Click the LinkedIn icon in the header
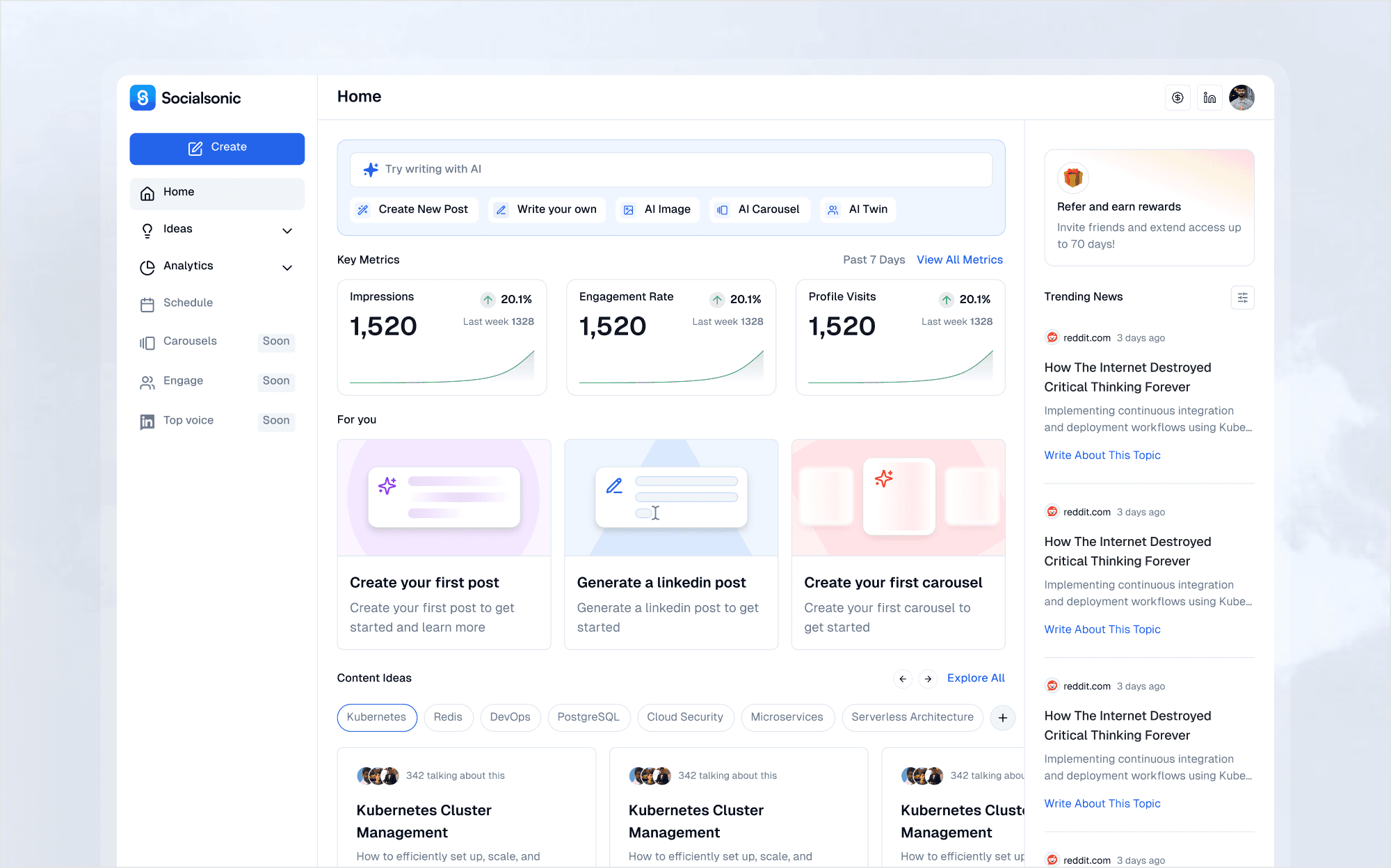Image resolution: width=1391 pixels, height=868 pixels. (1209, 98)
